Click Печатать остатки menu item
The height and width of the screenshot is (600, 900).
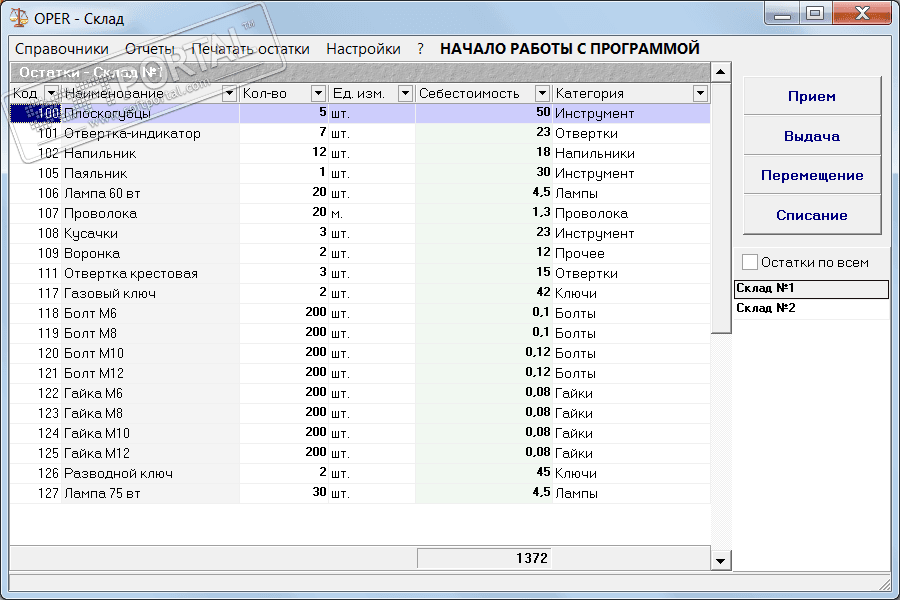click(x=250, y=49)
